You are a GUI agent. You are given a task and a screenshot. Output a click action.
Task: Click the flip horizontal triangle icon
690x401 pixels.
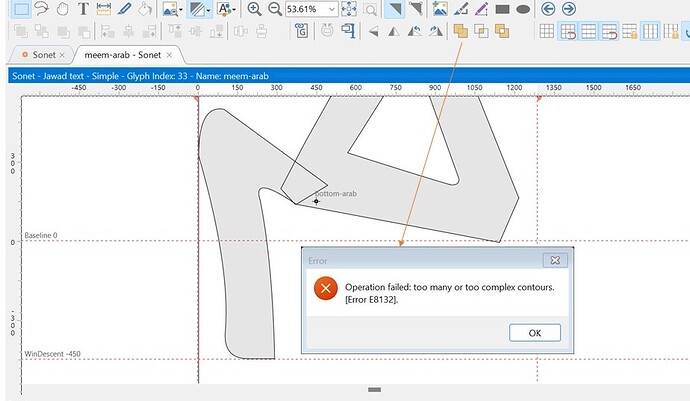pos(374,32)
